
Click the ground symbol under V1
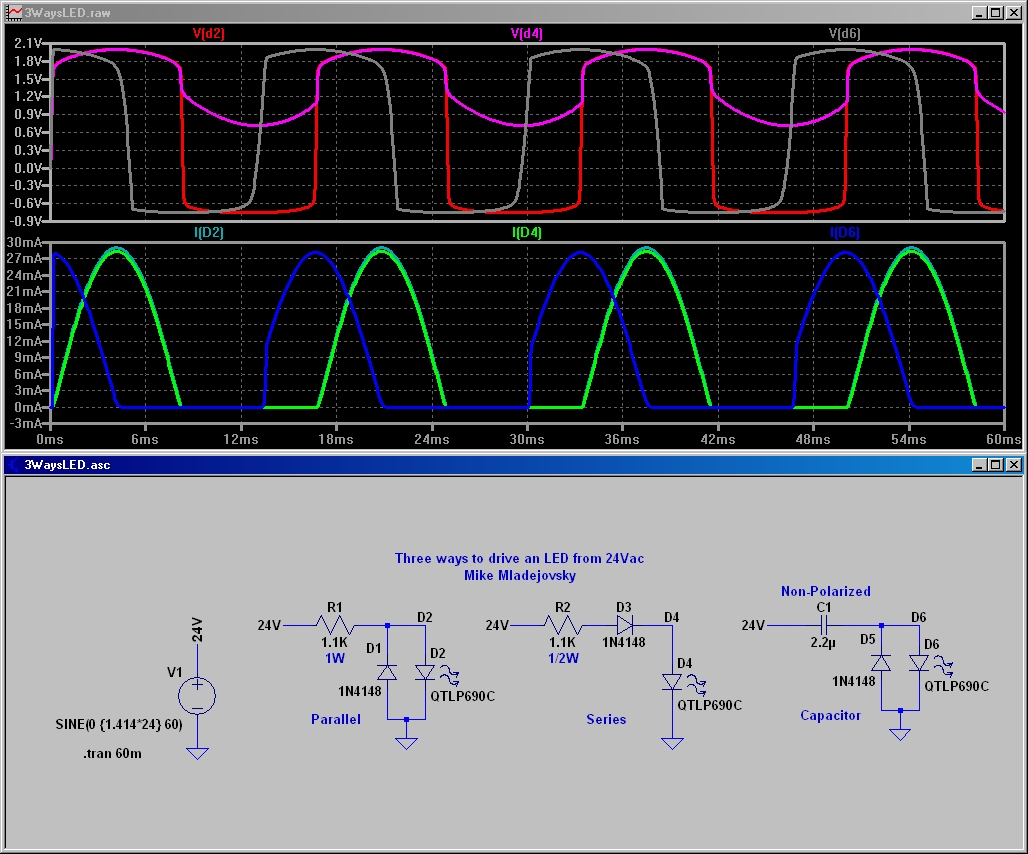(197, 754)
